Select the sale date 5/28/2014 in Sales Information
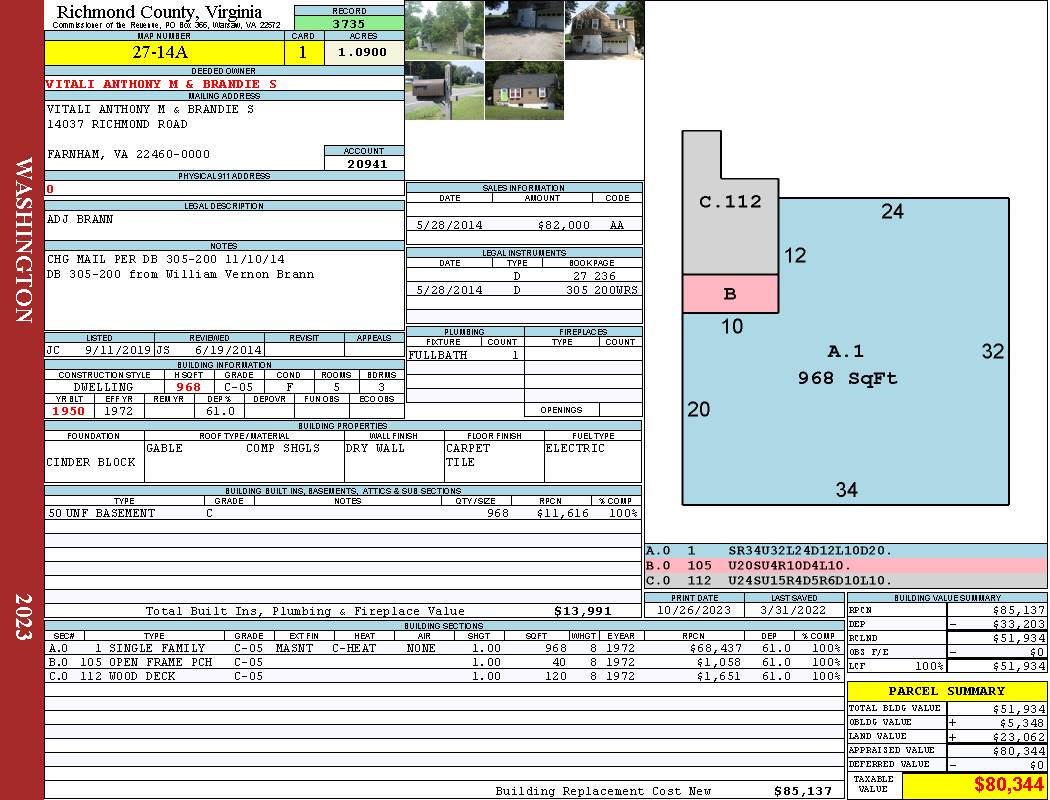The width and height of the screenshot is (1050, 800). (x=449, y=225)
